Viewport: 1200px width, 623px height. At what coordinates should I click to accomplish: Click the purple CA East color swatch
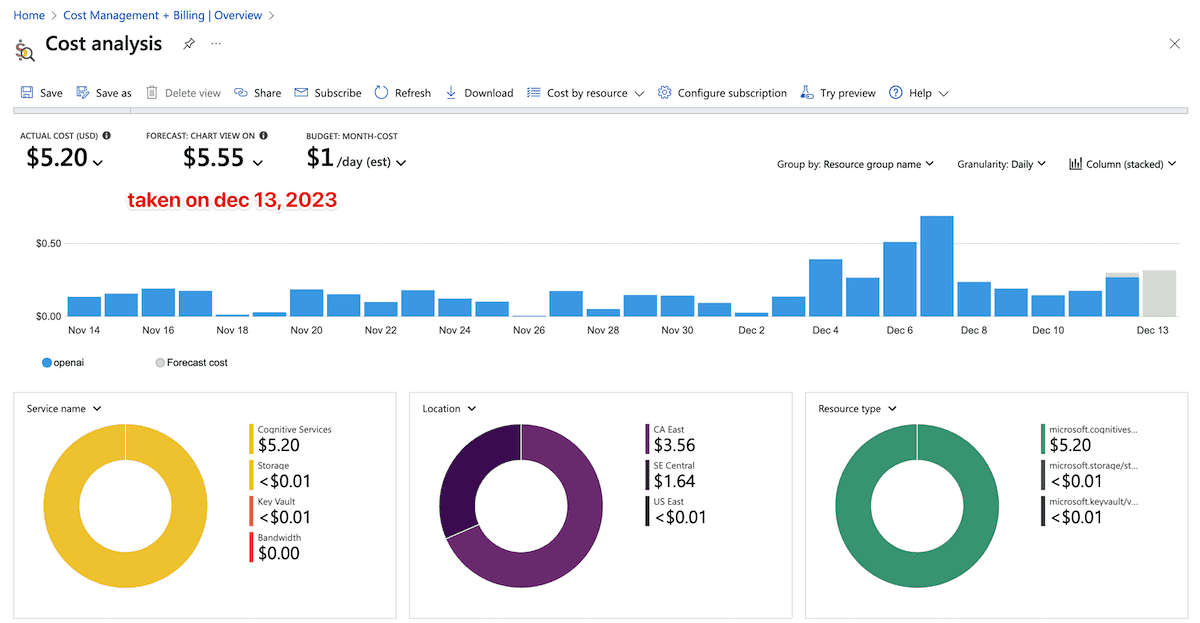[646, 438]
